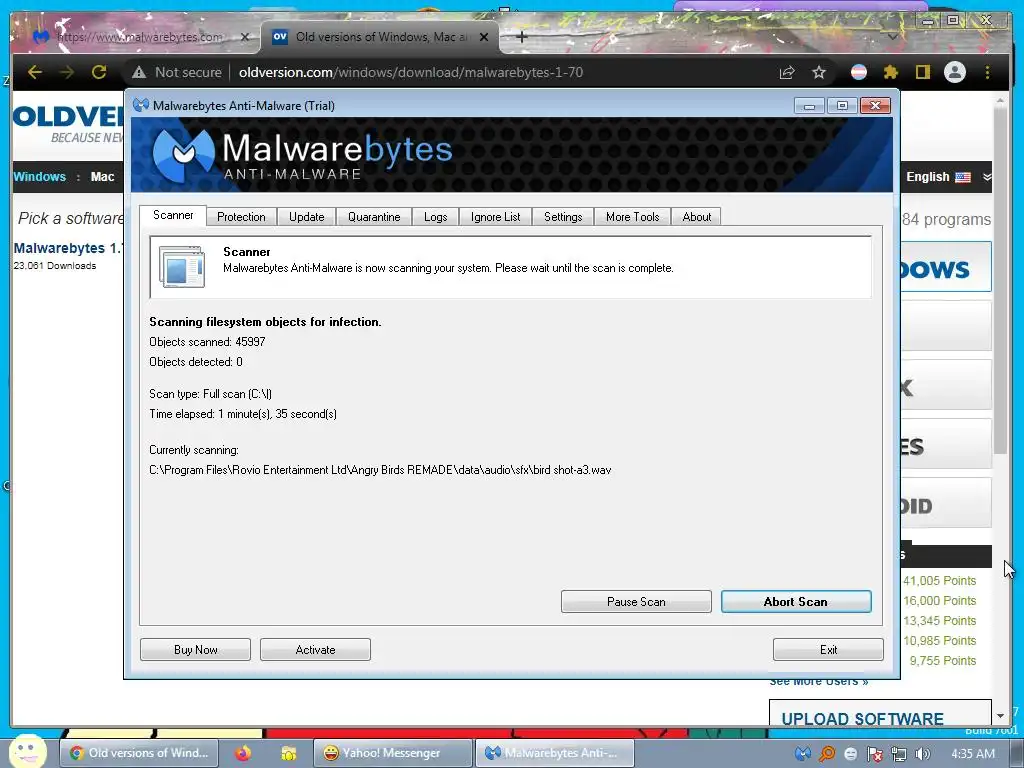Screen dimensions: 1024x768
Task: Open a new Chrome tab
Action: 522,37
